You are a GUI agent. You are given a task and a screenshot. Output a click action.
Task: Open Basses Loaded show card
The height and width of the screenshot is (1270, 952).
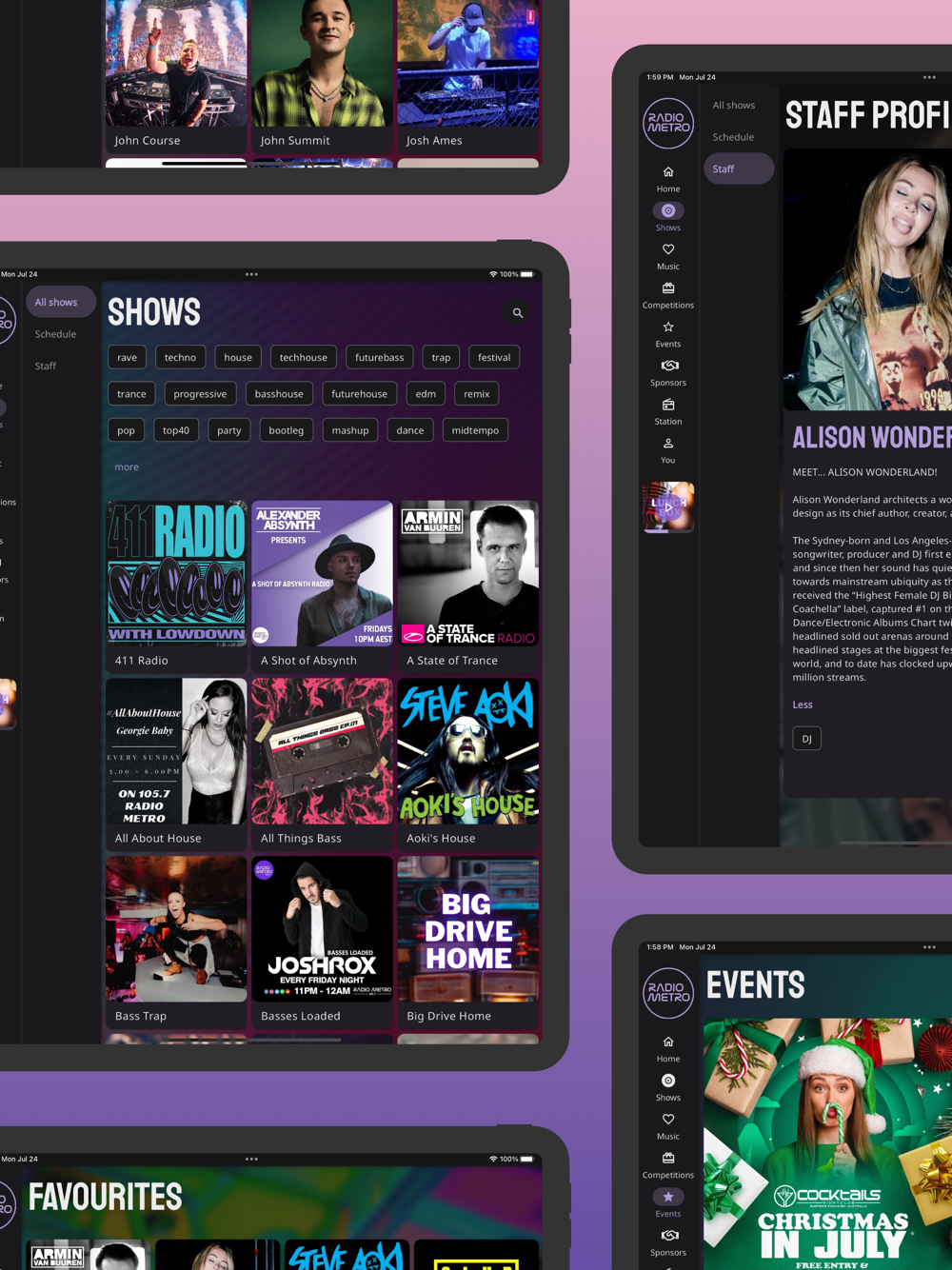click(x=322, y=943)
